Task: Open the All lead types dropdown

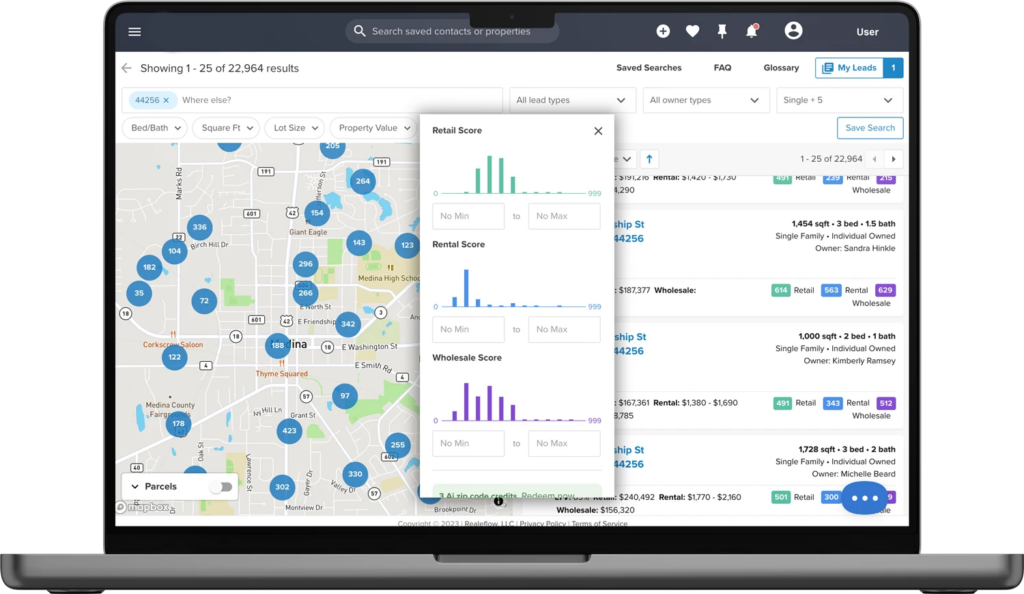Action: [x=571, y=100]
